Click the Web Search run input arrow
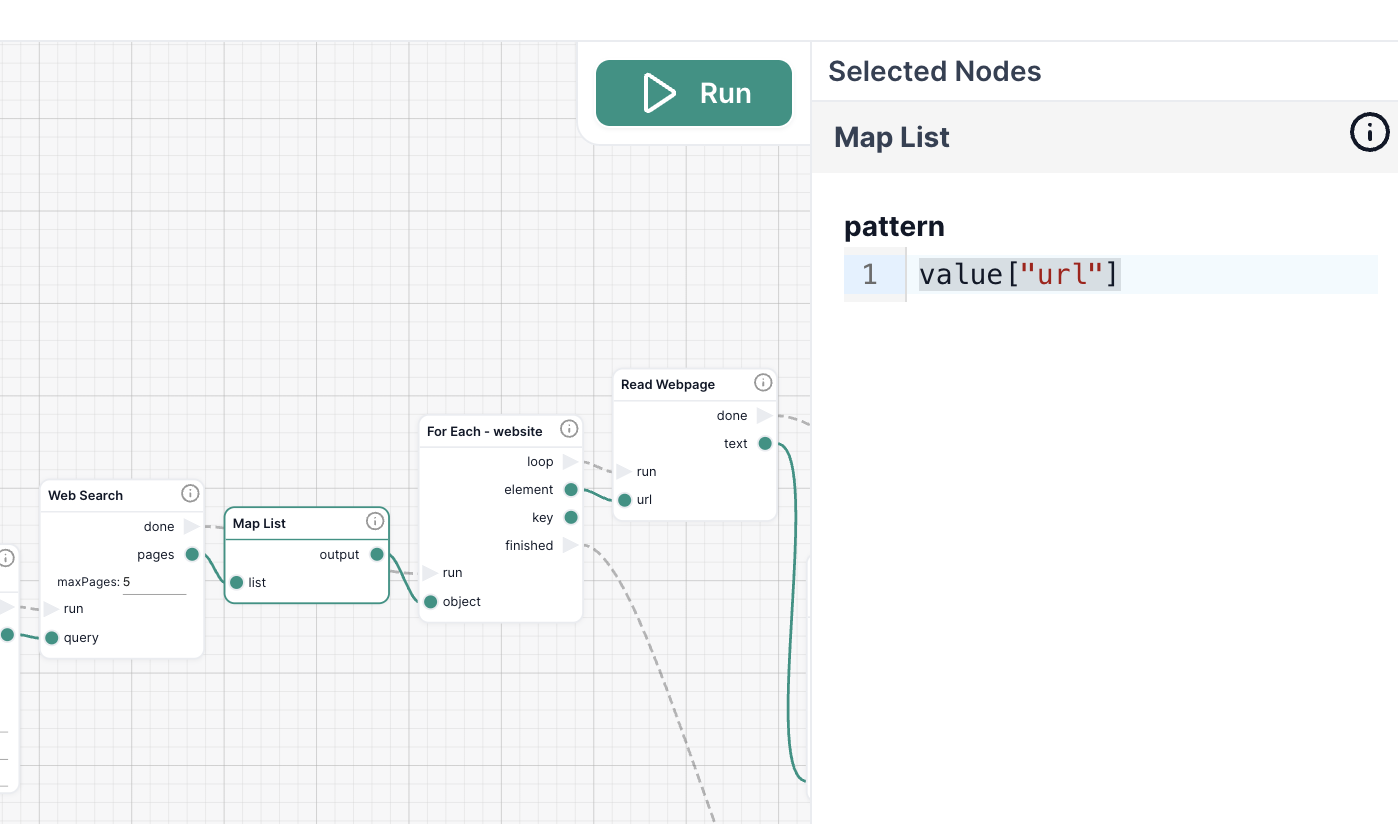 click(x=51, y=609)
